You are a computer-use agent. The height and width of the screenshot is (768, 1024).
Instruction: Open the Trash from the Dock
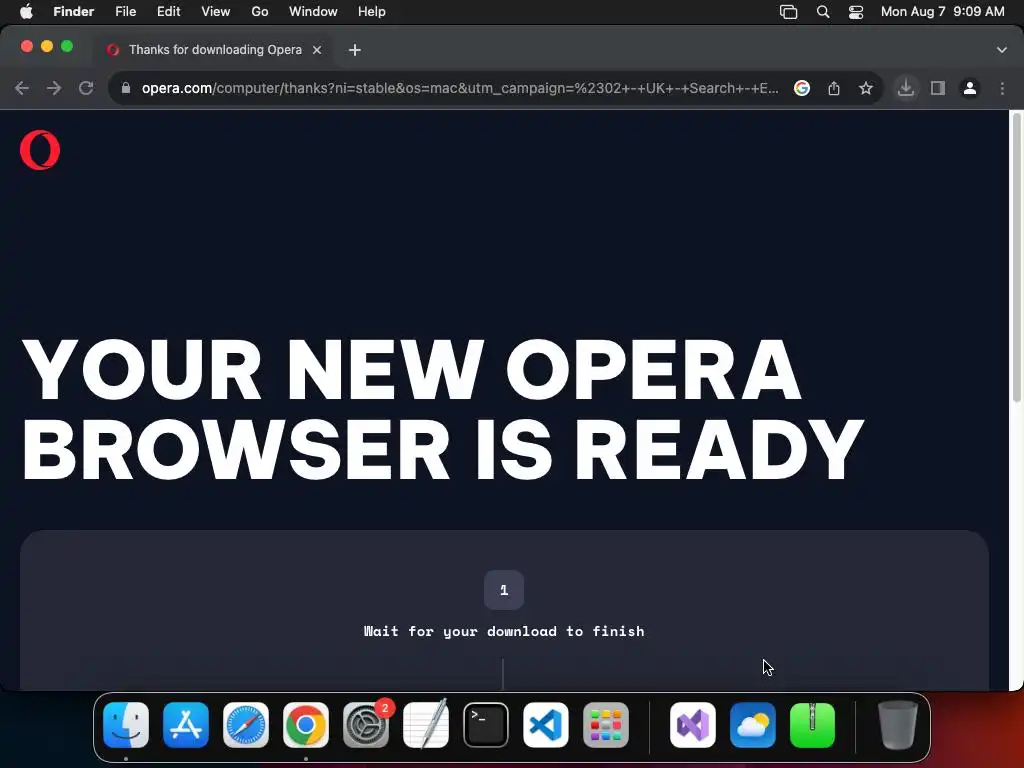point(898,725)
